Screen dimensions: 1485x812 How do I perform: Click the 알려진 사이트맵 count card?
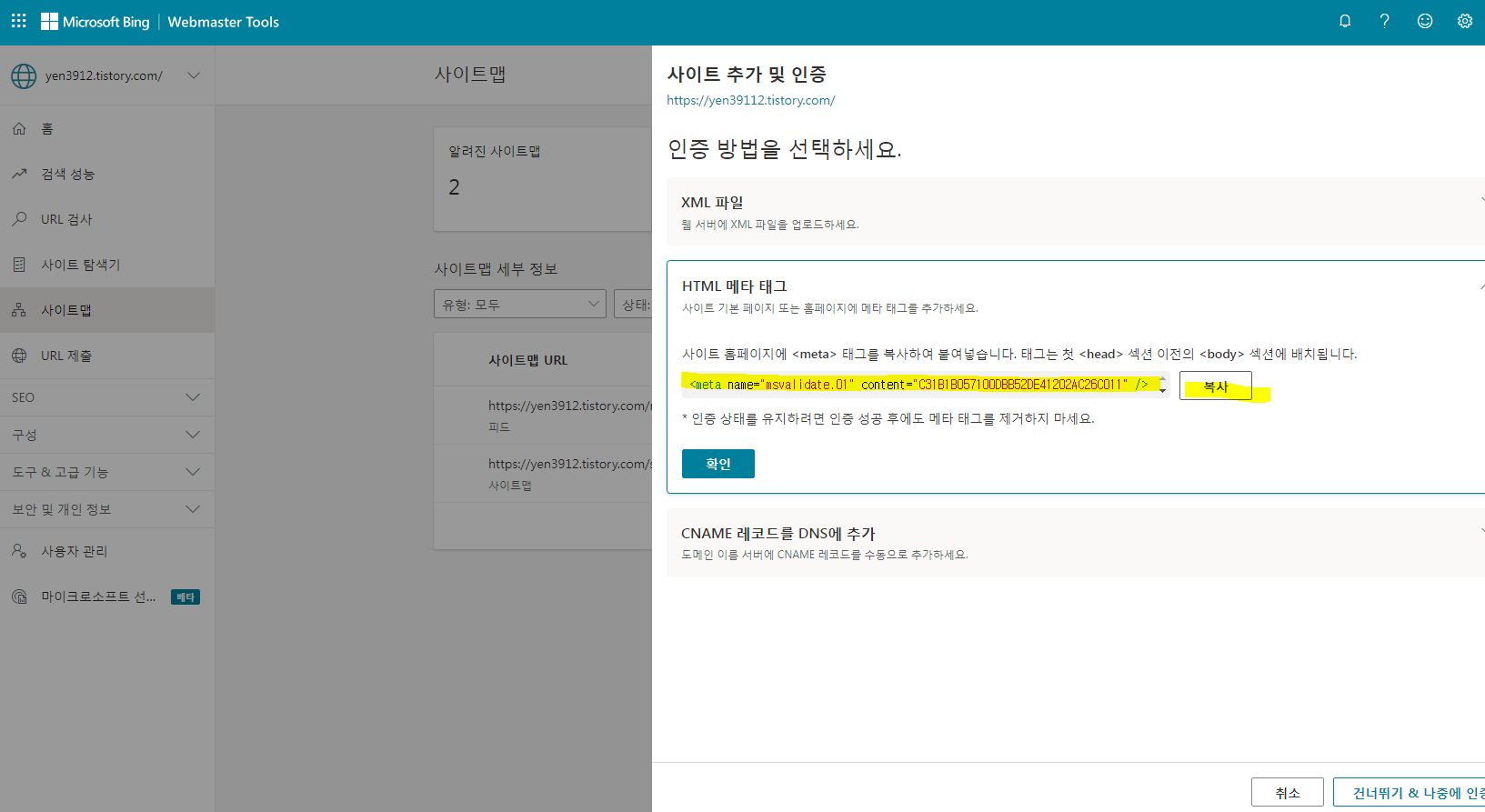pyautogui.click(x=543, y=178)
